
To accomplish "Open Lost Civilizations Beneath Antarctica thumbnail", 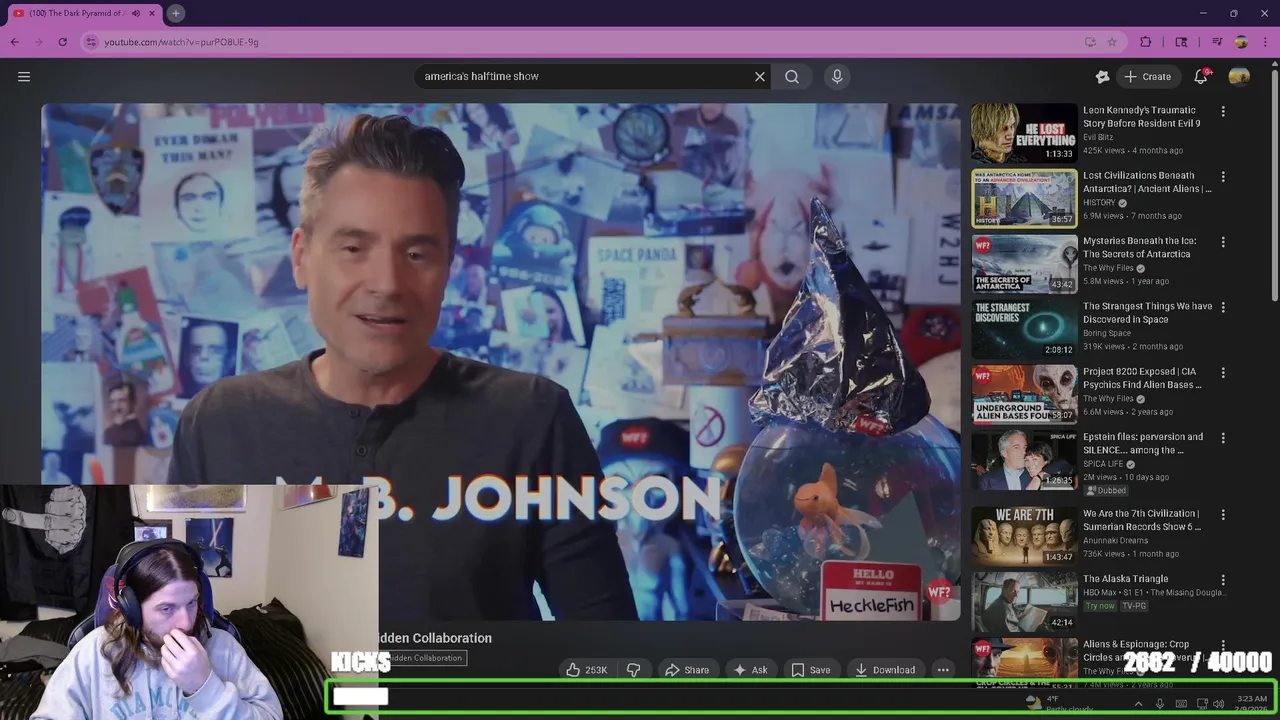I will [x=1024, y=198].
